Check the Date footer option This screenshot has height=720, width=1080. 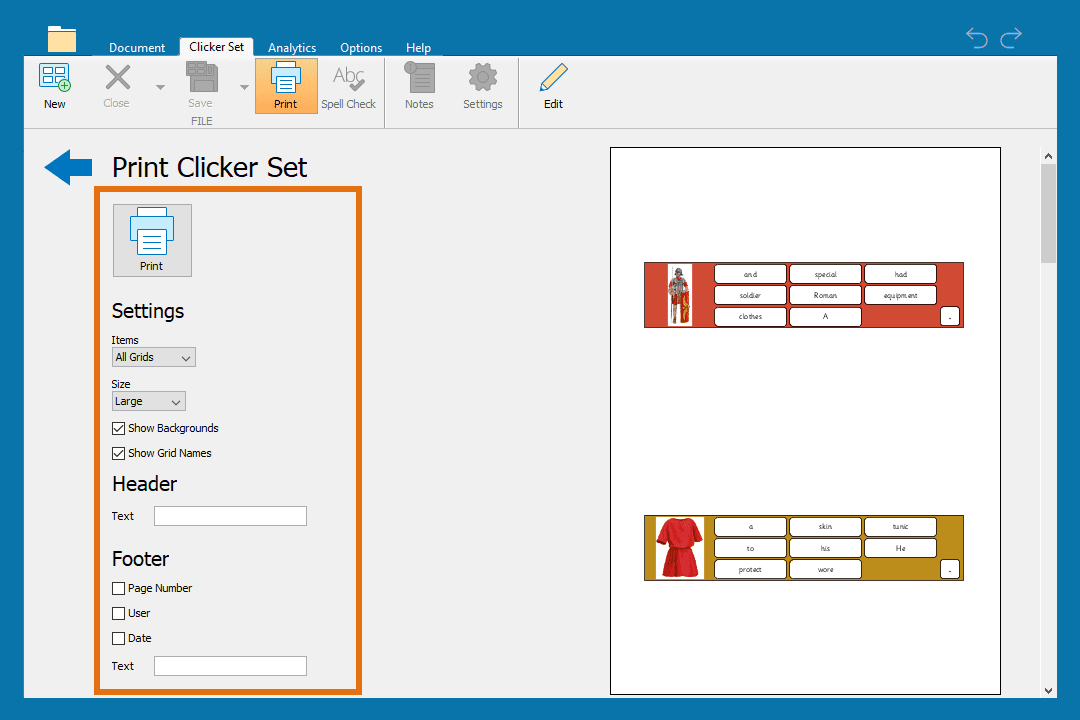click(118, 638)
